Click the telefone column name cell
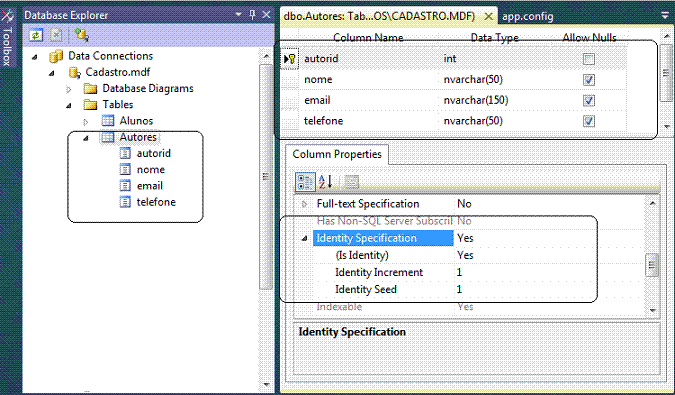 coord(368,121)
